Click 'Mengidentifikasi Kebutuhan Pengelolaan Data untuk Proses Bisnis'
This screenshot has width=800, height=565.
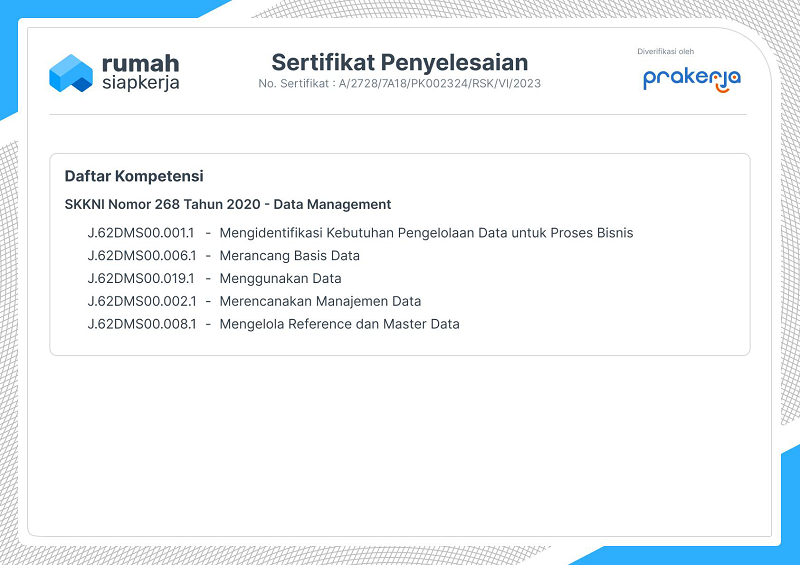tap(426, 233)
